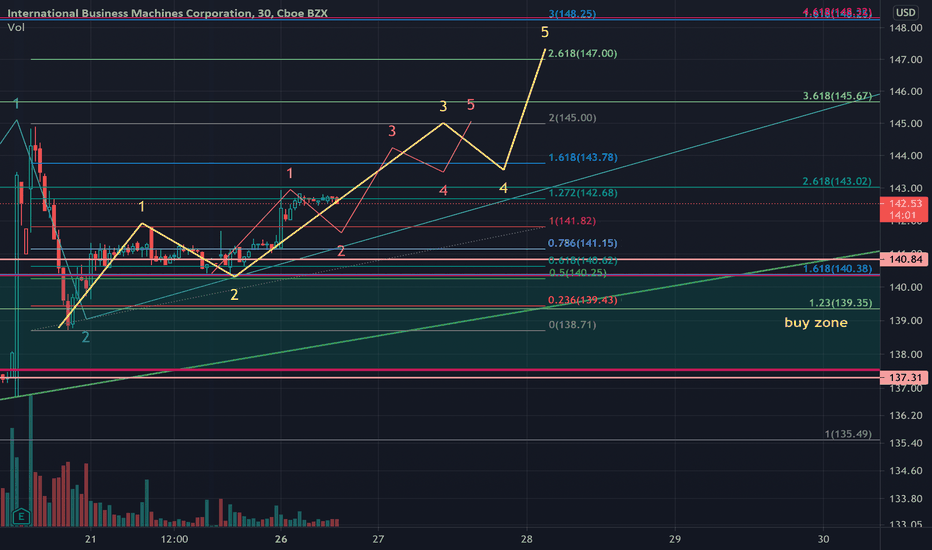
Task: Click the Fibonacci label 0.786(141.15)
Action: pyautogui.click(x=582, y=243)
